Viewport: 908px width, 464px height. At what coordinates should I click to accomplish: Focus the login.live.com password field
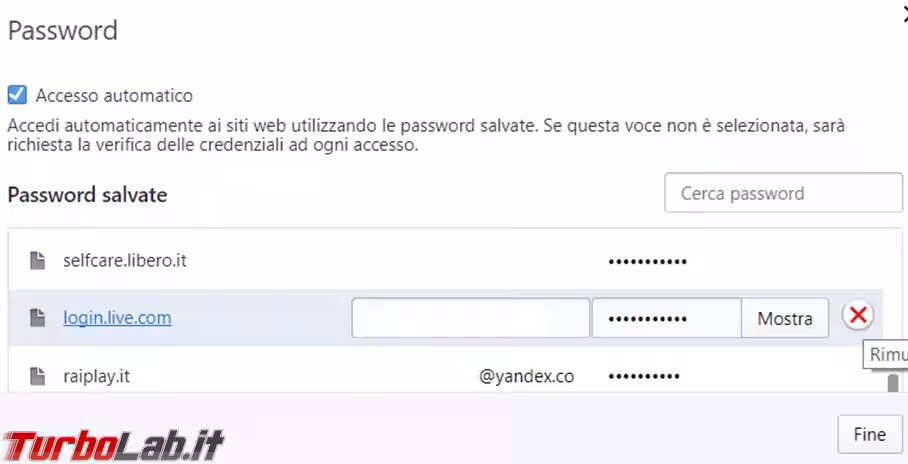[x=666, y=318]
